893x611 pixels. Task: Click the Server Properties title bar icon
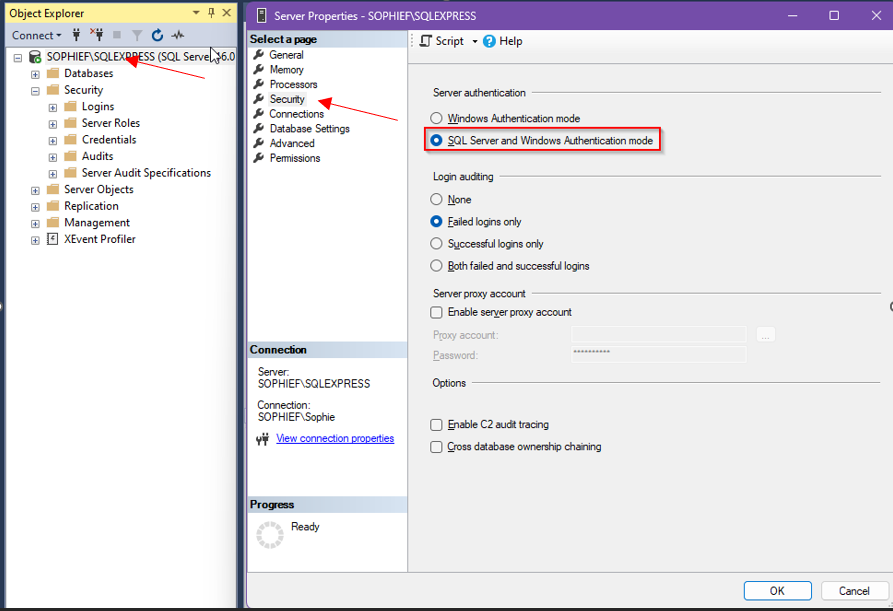tap(261, 16)
